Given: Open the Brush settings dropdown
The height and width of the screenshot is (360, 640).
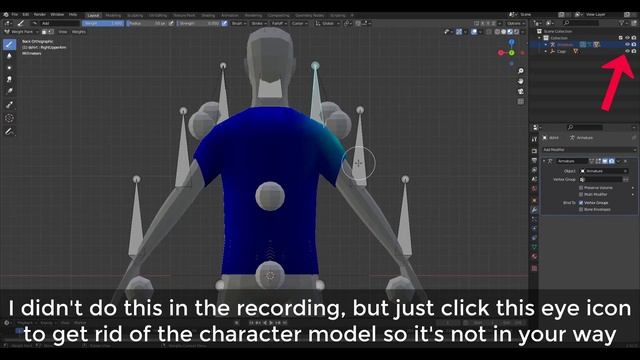Looking at the screenshot, I should tap(238, 23).
